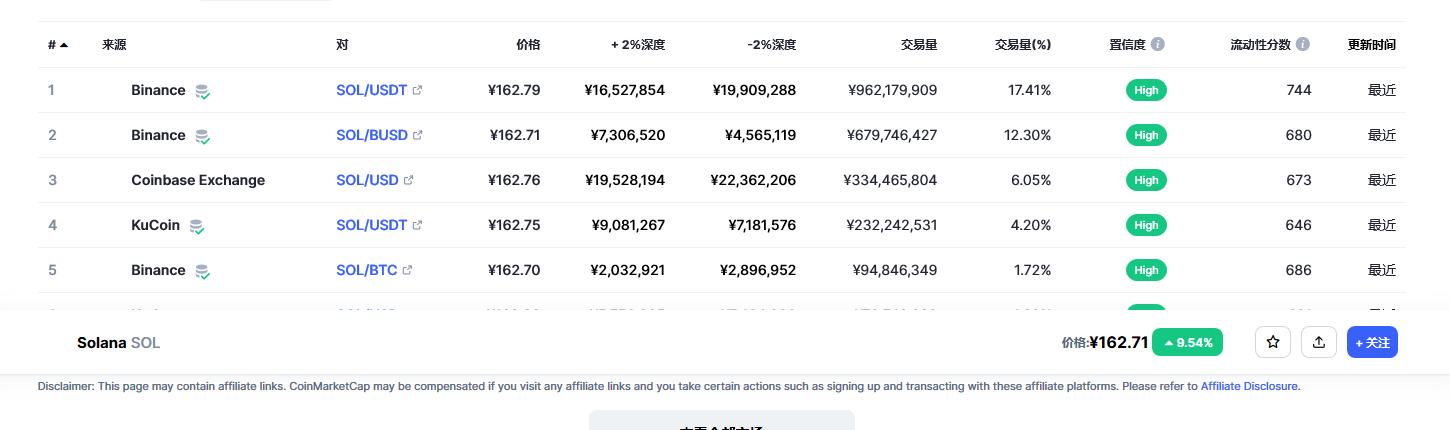The width and height of the screenshot is (1450, 430).
Task: Click the share upload icon
Action: [1319, 342]
